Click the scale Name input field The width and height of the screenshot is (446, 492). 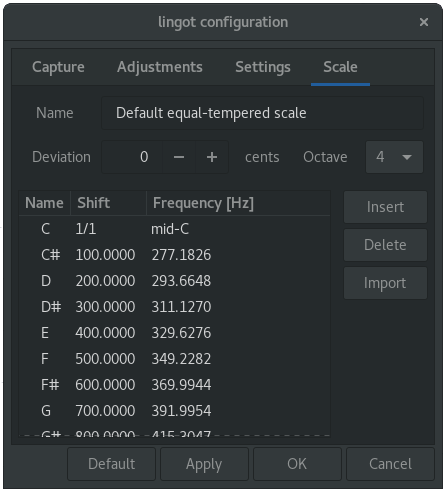(262, 113)
